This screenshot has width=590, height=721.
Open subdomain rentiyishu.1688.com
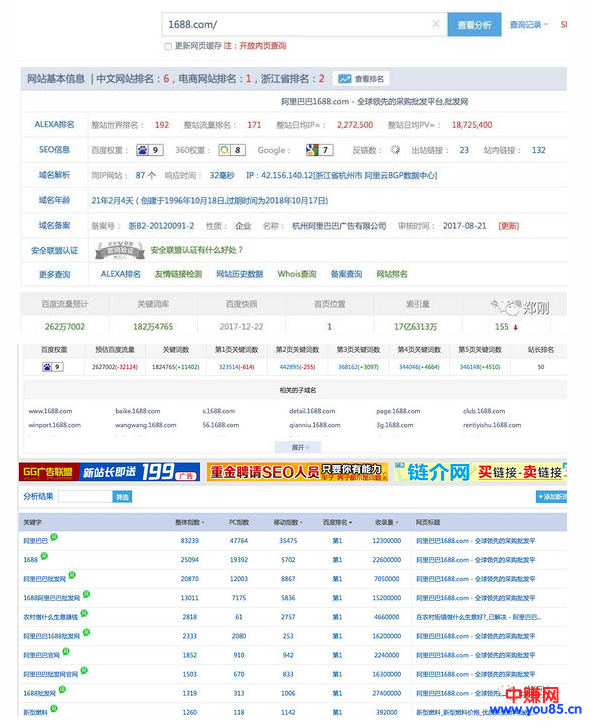492,425
